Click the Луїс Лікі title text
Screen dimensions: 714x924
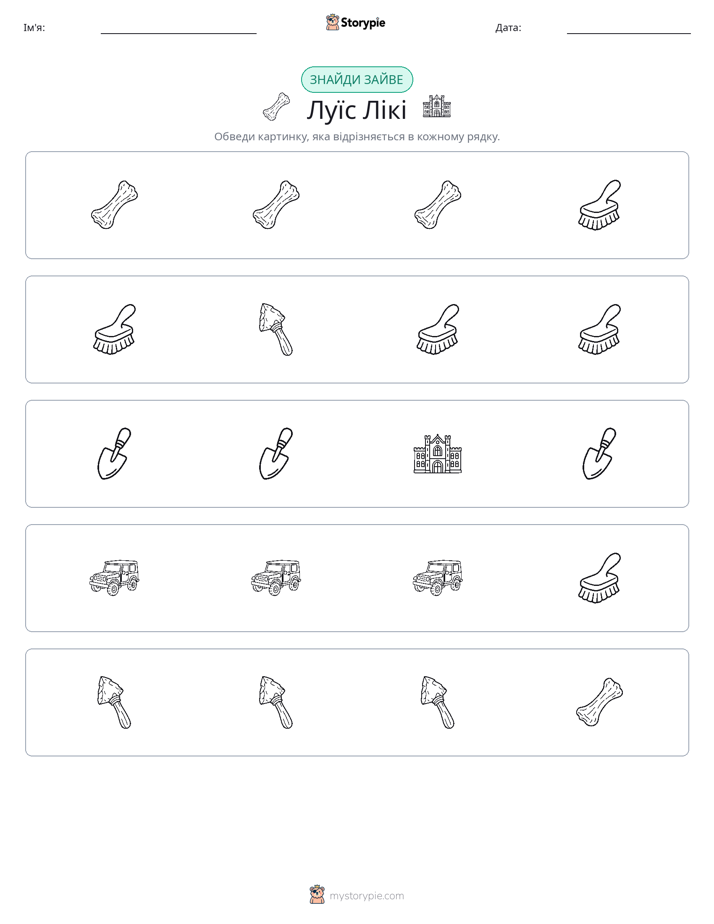point(356,110)
